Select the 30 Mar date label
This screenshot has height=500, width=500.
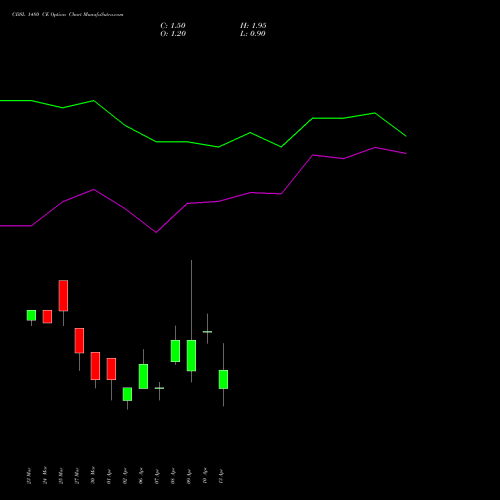click(93, 476)
